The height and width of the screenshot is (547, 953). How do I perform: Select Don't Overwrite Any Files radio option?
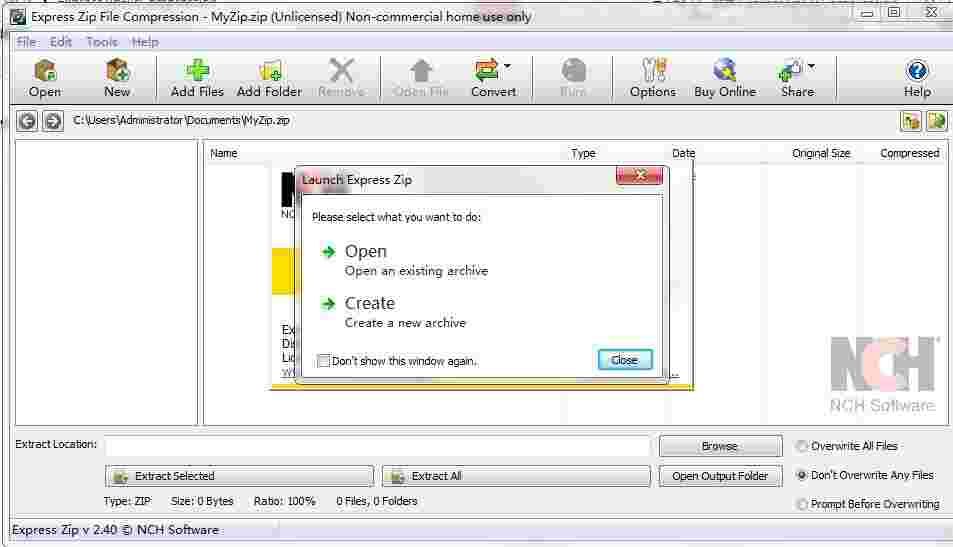click(x=802, y=475)
